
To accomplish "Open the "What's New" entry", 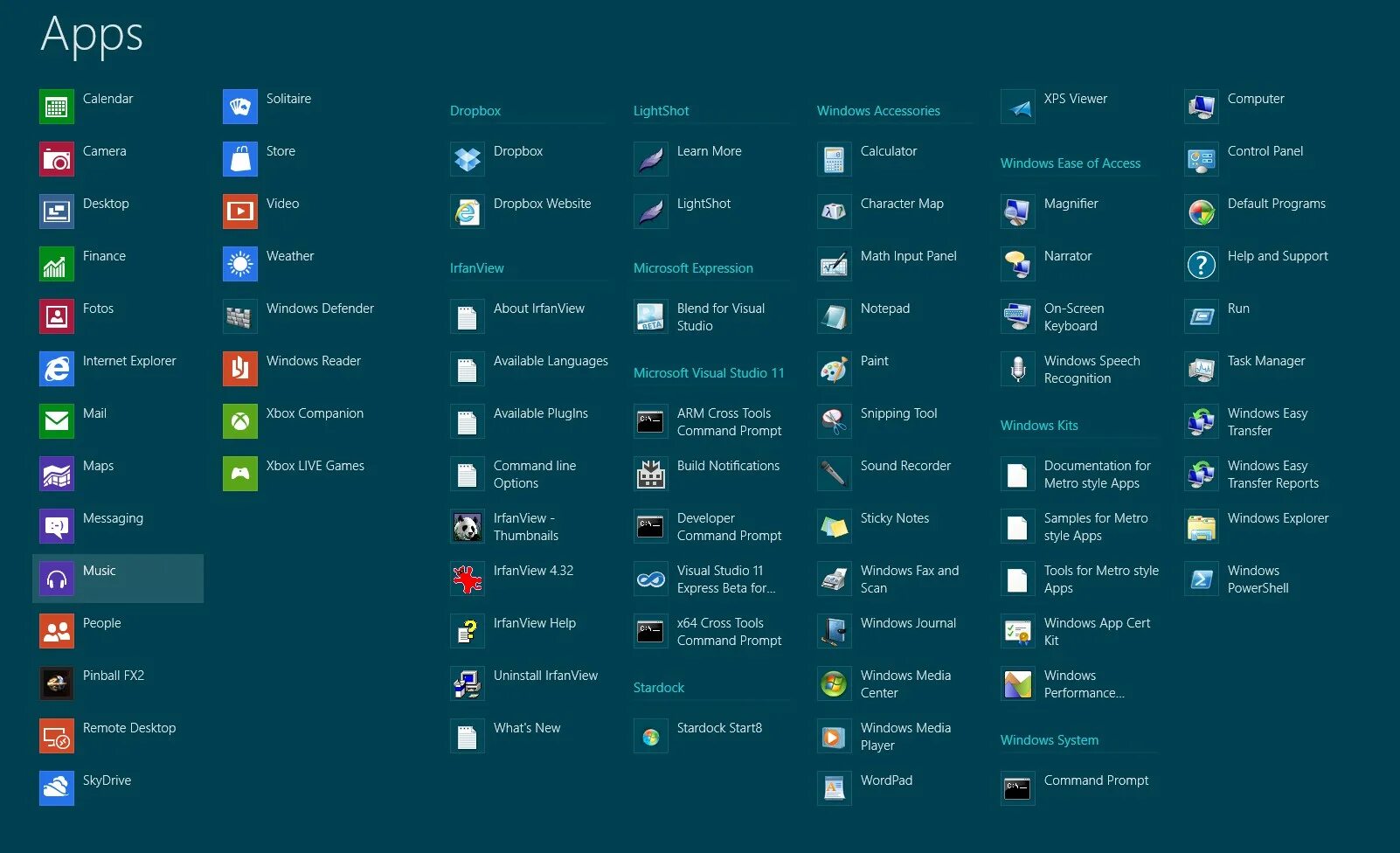I will 527,728.
